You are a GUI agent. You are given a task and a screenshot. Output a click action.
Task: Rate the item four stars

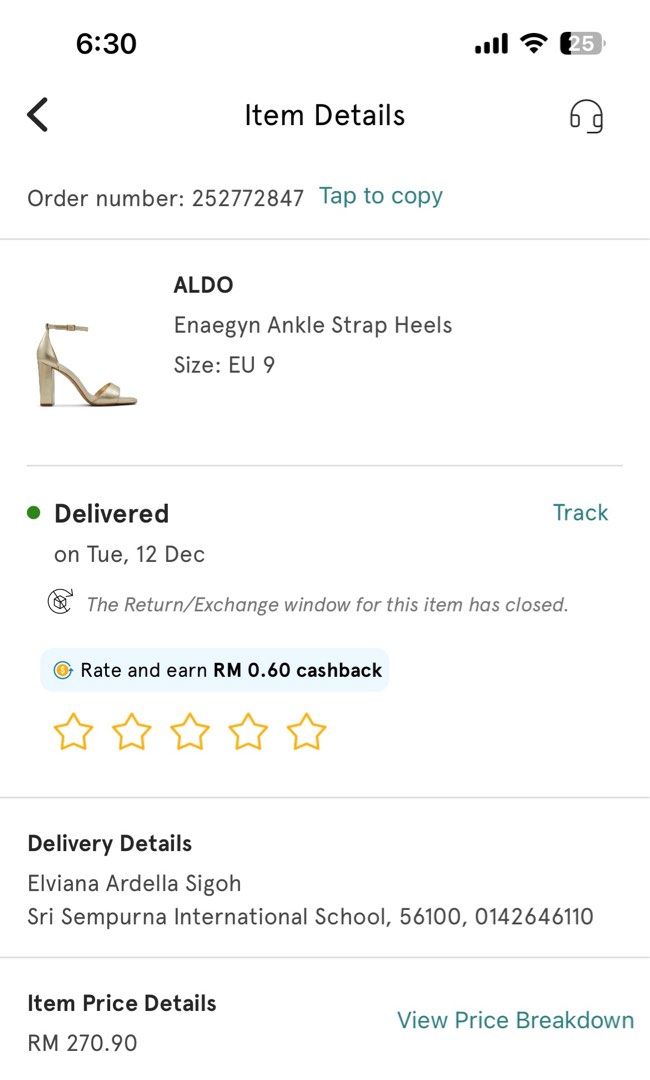[248, 731]
